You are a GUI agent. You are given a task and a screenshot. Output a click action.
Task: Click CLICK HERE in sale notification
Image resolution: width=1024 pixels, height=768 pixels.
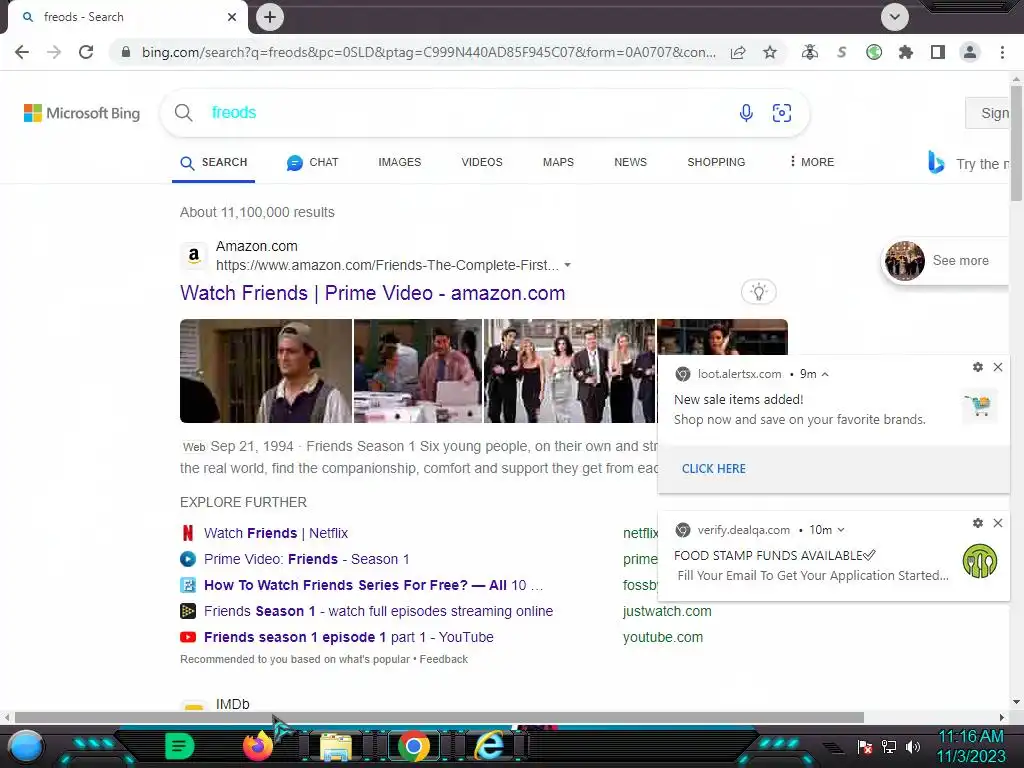click(714, 469)
